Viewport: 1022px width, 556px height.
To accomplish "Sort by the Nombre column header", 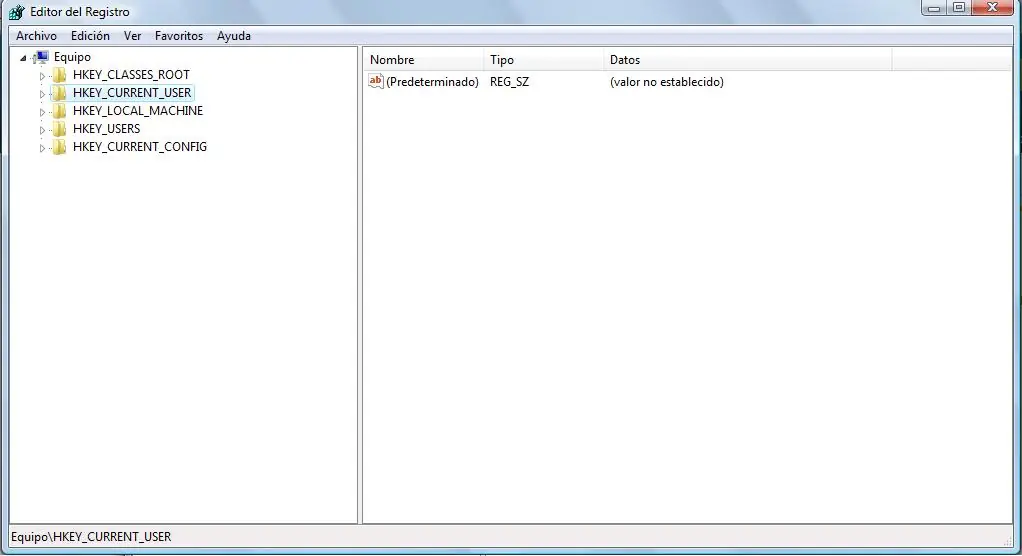I will pos(424,60).
